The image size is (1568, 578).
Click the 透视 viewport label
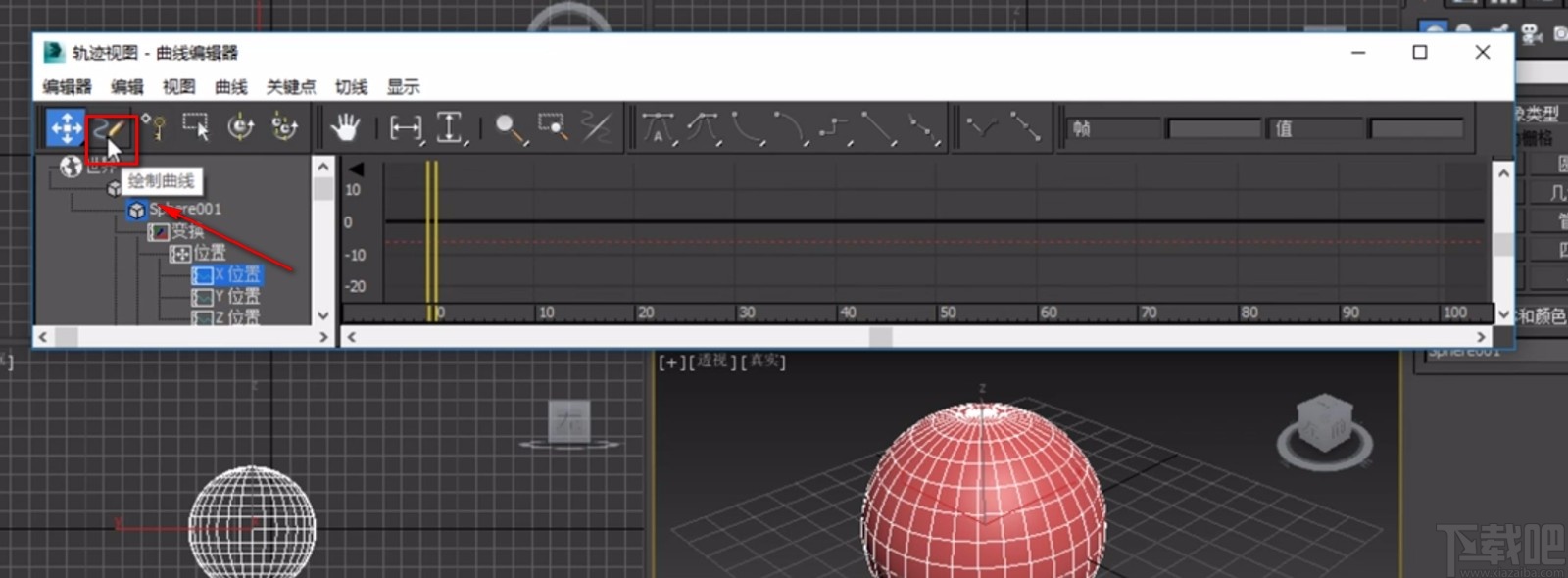[712, 361]
